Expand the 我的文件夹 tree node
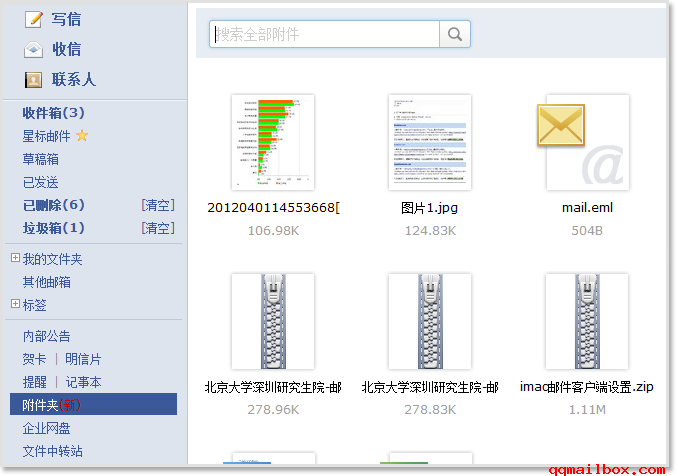The image size is (678, 476). click(15, 258)
